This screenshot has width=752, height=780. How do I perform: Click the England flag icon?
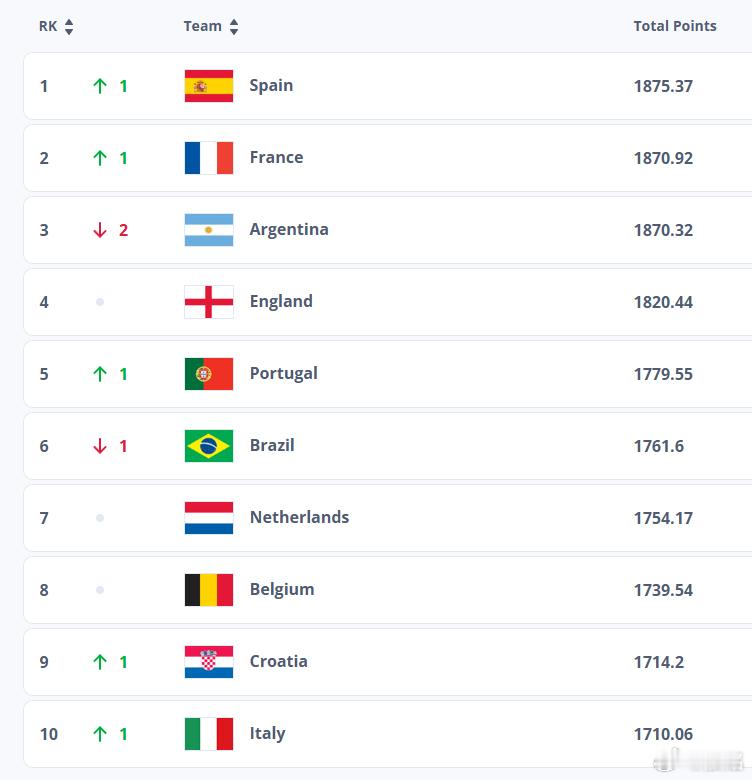(x=209, y=302)
